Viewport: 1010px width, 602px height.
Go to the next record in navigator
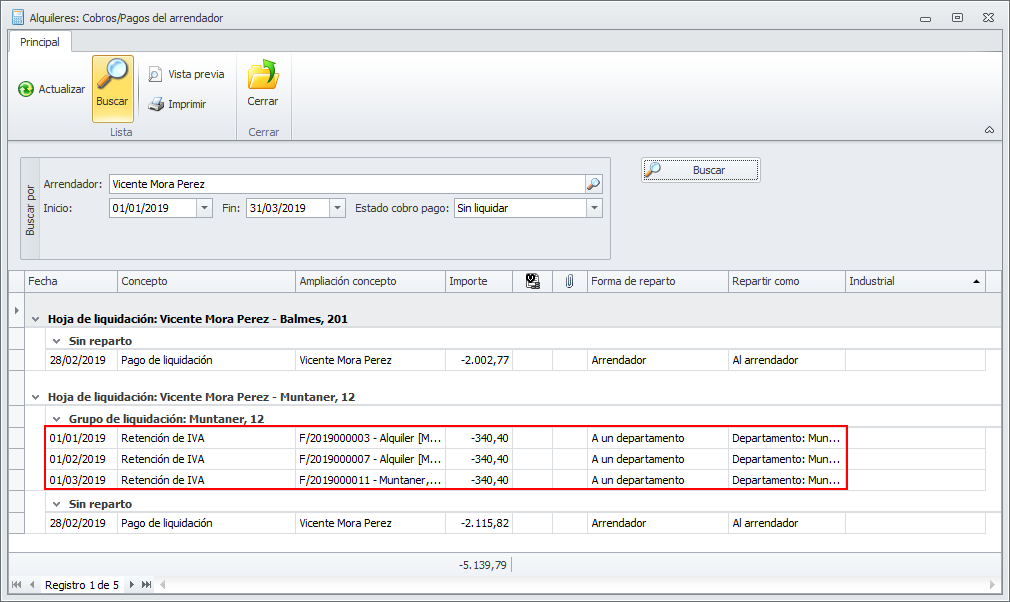coord(132,585)
